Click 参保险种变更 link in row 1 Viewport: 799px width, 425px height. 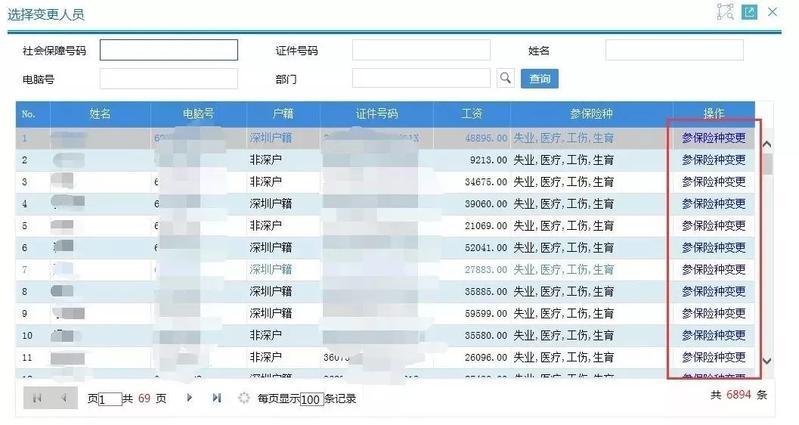coord(713,138)
